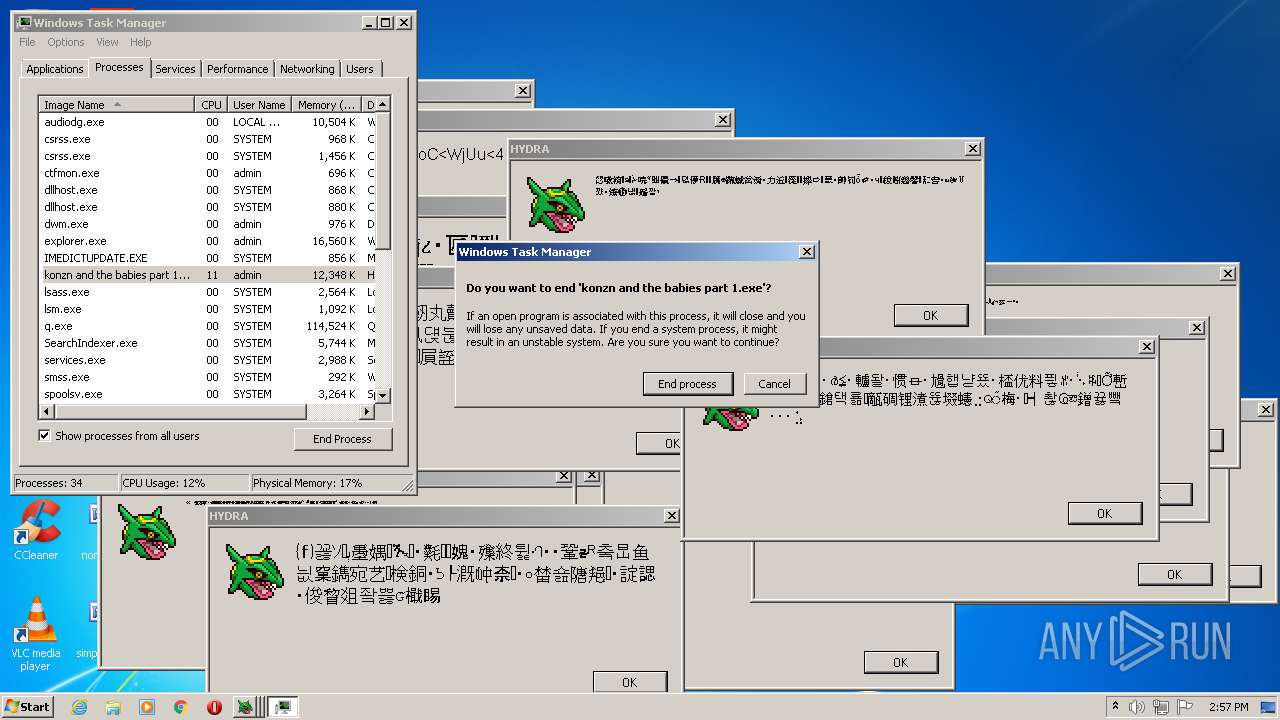Viewport: 1280px width, 720px height.
Task: Launch Windows Media Player from taskbar
Action: (147, 707)
